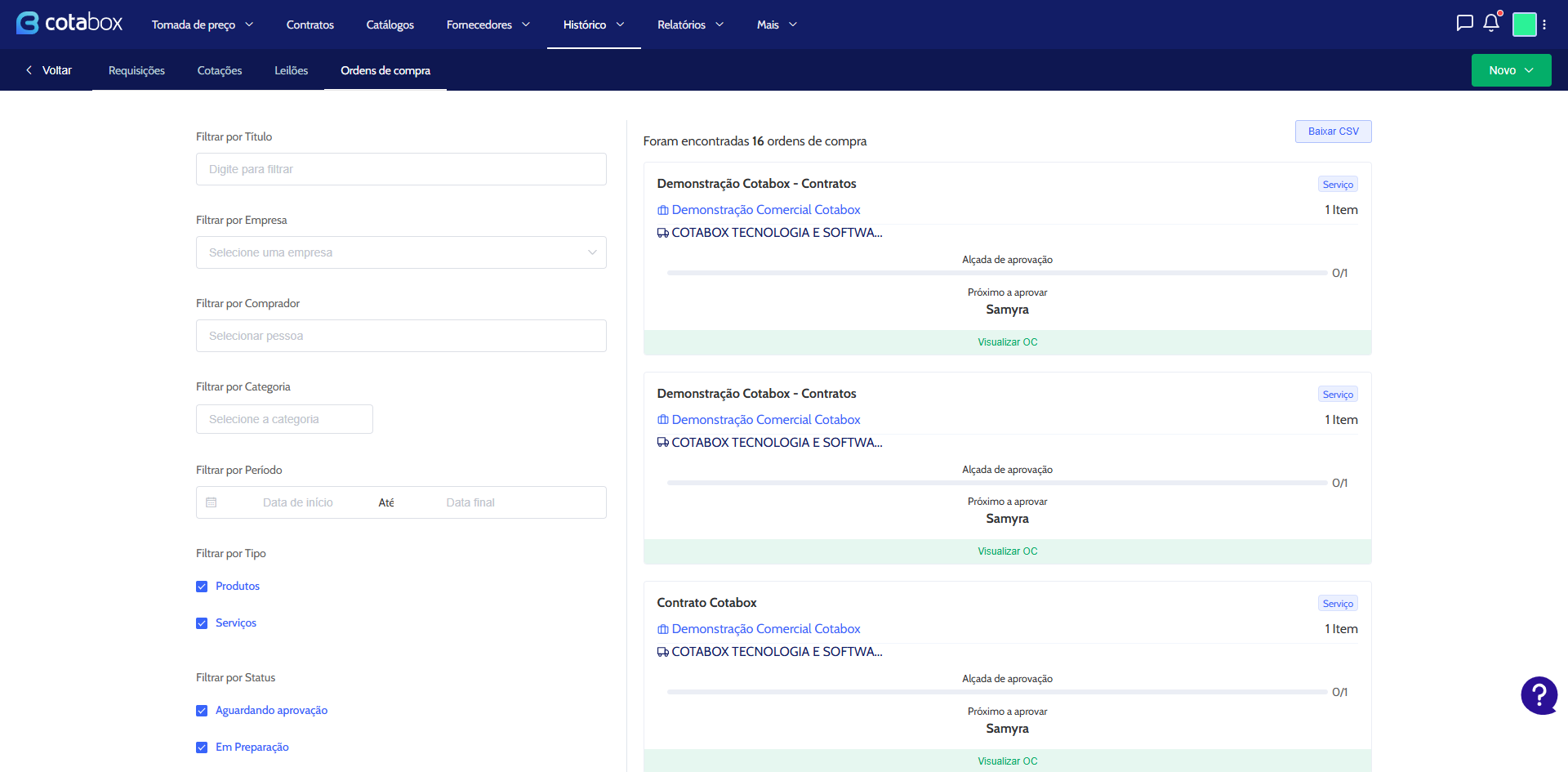Toggle the Serviços type checkbox
This screenshot has width=1568, height=772.
pos(202,623)
